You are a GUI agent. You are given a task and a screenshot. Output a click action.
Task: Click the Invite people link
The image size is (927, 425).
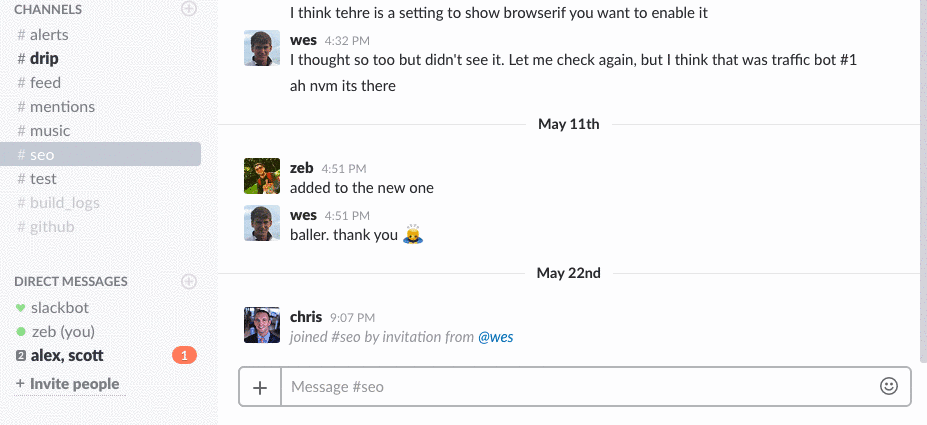coord(73,384)
